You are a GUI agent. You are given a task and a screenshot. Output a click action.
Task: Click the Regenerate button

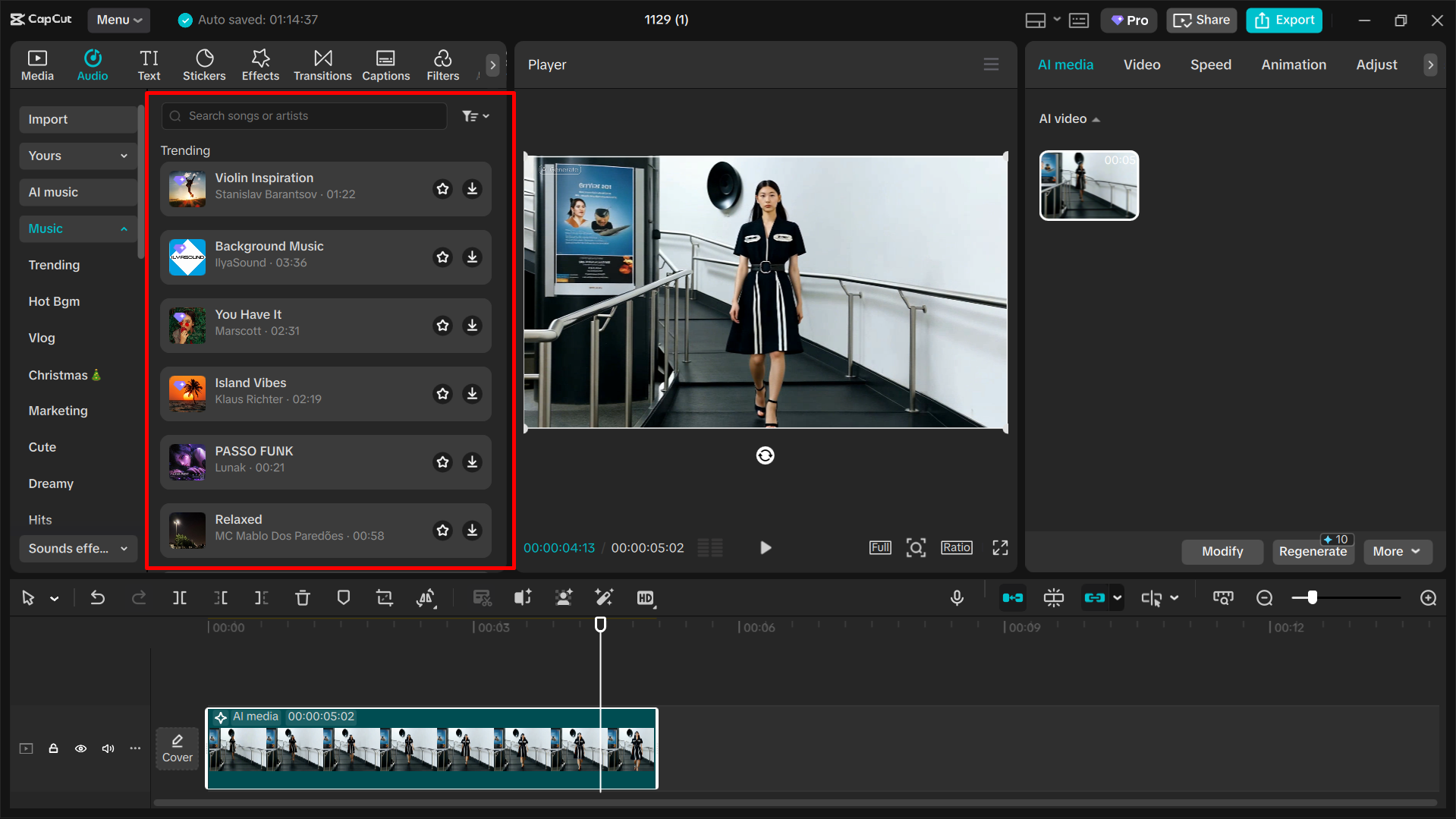(1313, 552)
